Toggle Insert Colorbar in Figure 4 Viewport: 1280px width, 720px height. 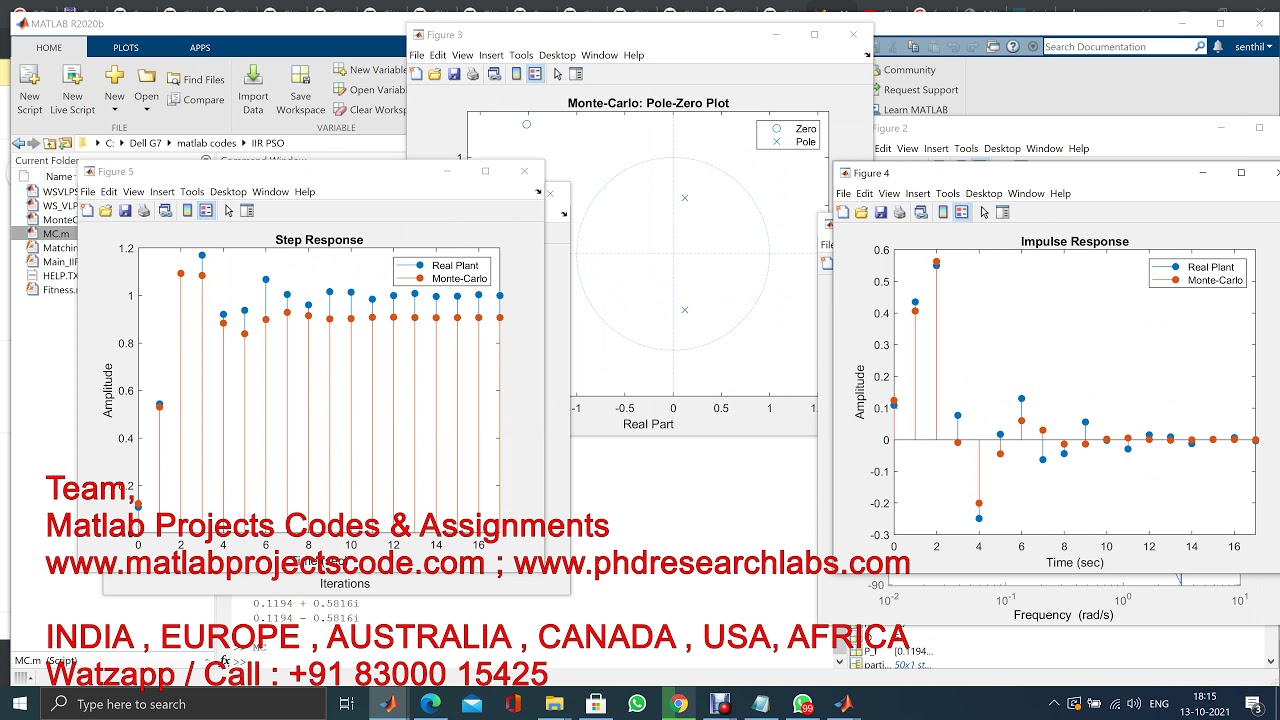coord(943,213)
